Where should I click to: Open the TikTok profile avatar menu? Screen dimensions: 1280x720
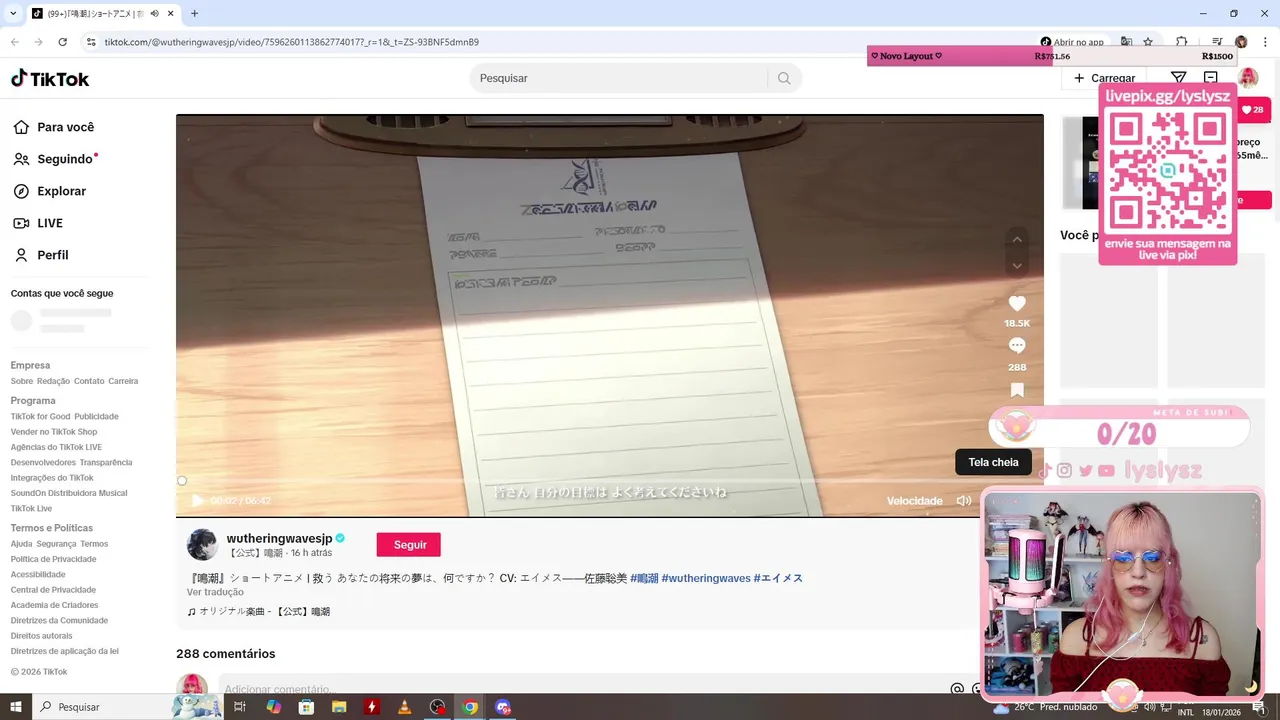[1248, 78]
